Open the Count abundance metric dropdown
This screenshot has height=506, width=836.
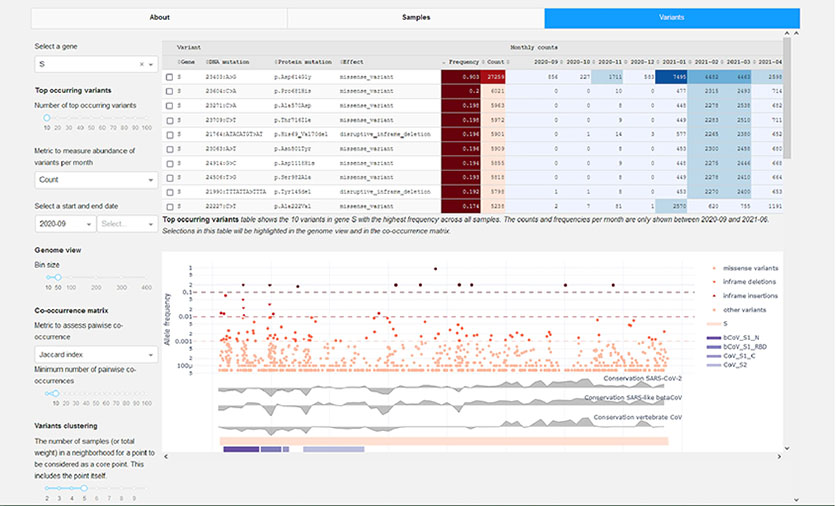[x=96, y=180]
